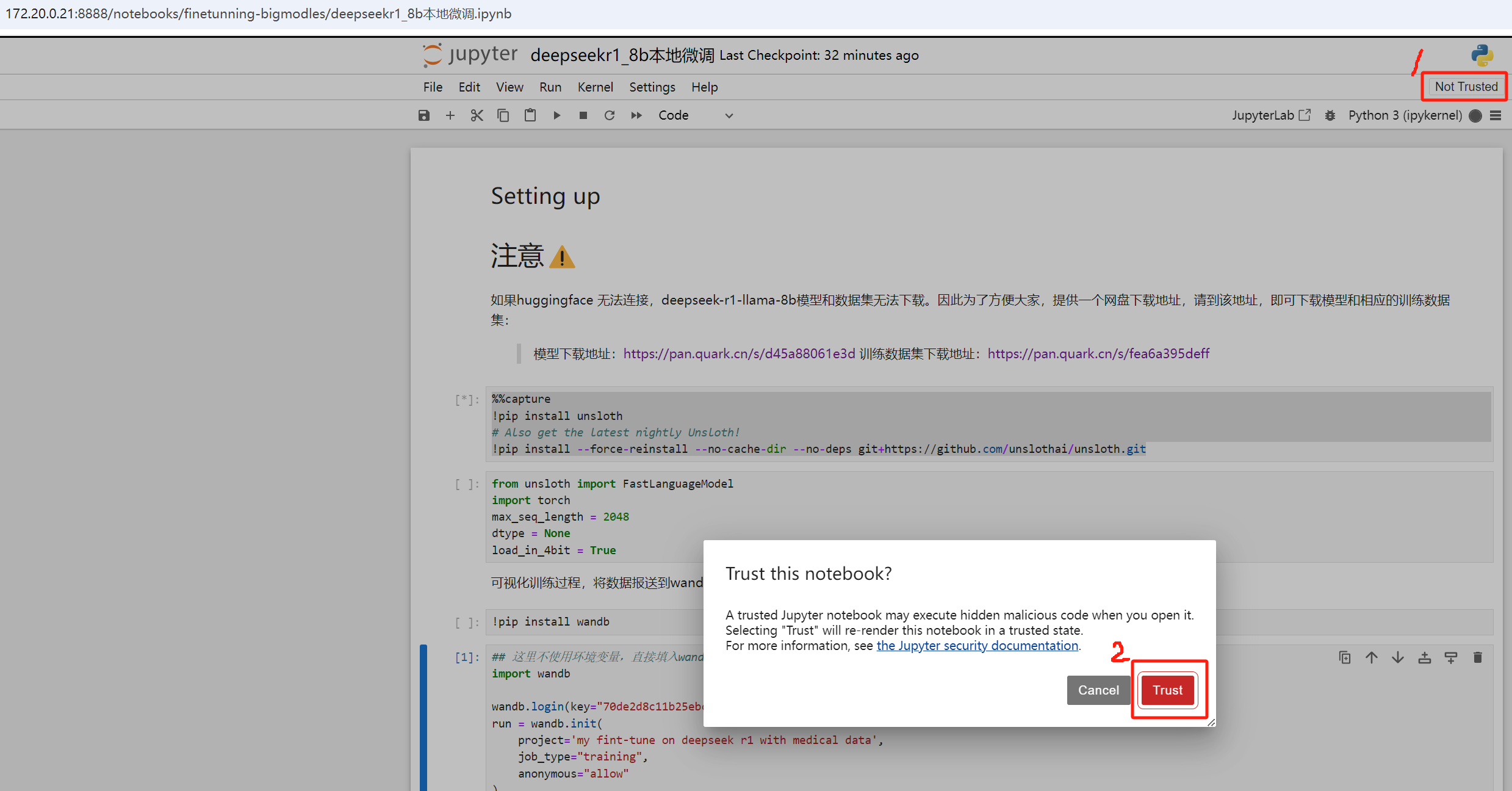Paste cell using the clipboard icon
1512x791 pixels.
pos(530,115)
